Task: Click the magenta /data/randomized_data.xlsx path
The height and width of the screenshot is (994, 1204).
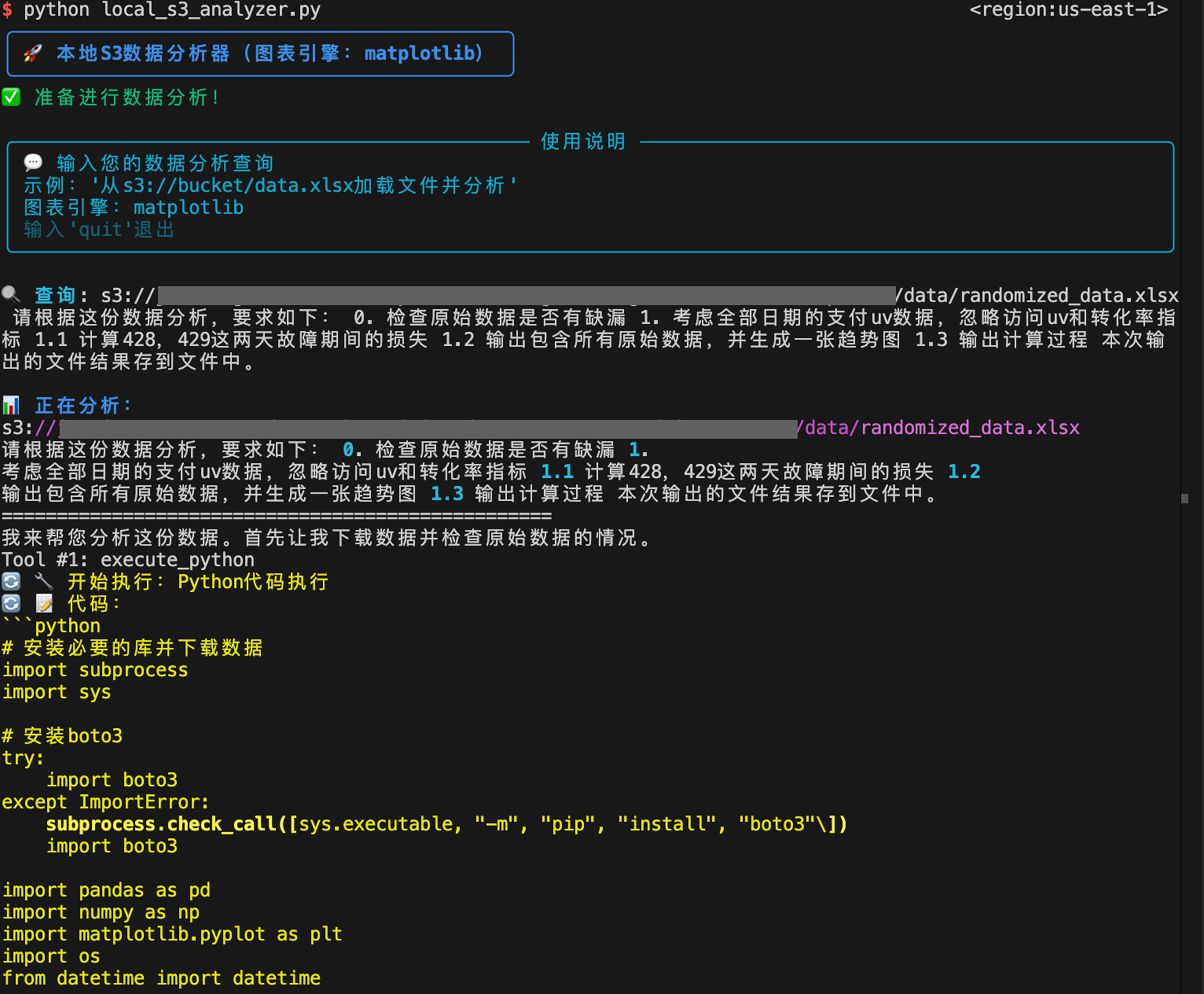Action: click(x=939, y=428)
